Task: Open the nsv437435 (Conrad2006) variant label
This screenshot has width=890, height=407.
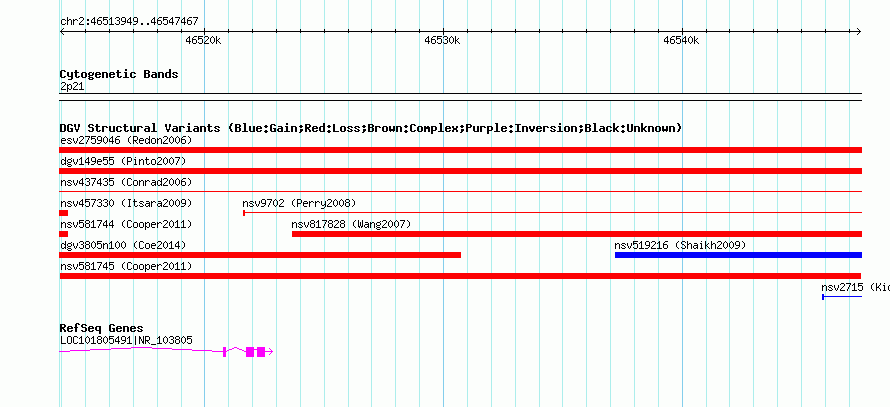Action: (x=126, y=182)
